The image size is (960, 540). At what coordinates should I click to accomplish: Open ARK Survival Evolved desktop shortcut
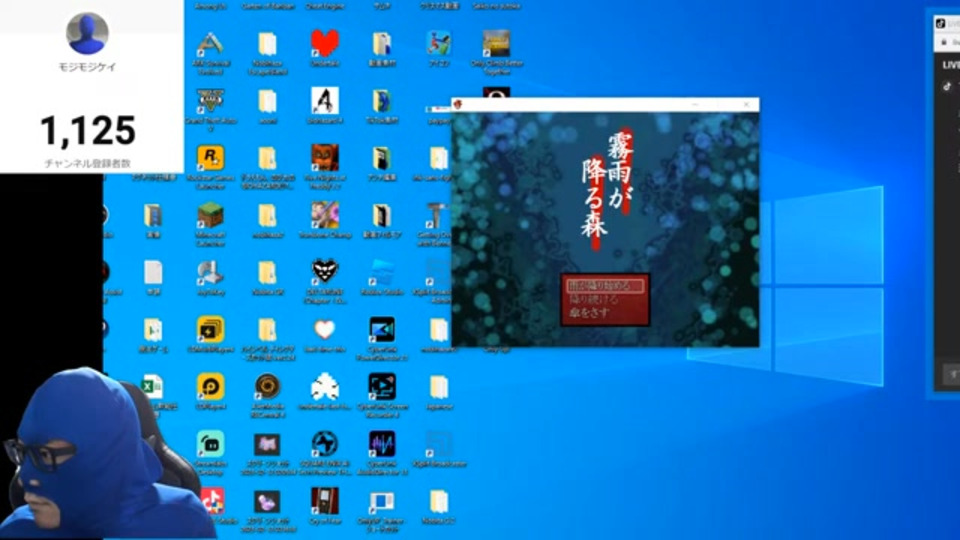pos(211,44)
